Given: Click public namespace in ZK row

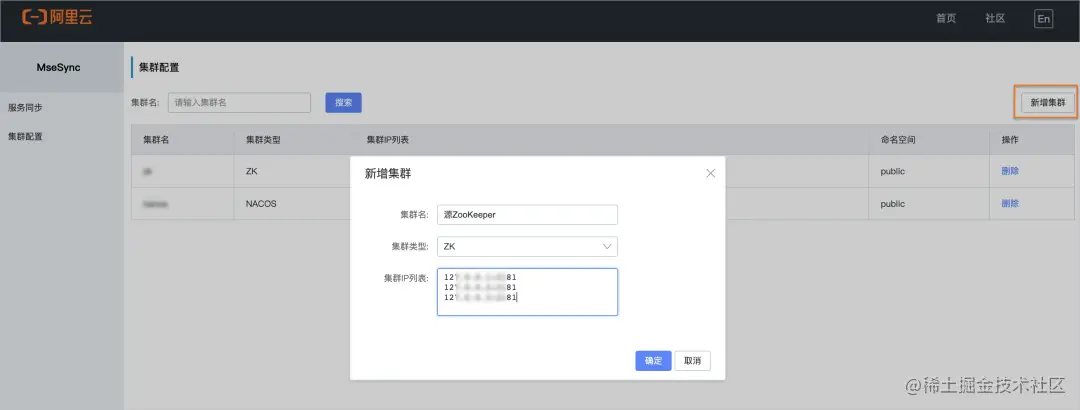Looking at the screenshot, I should tap(893, 171).
